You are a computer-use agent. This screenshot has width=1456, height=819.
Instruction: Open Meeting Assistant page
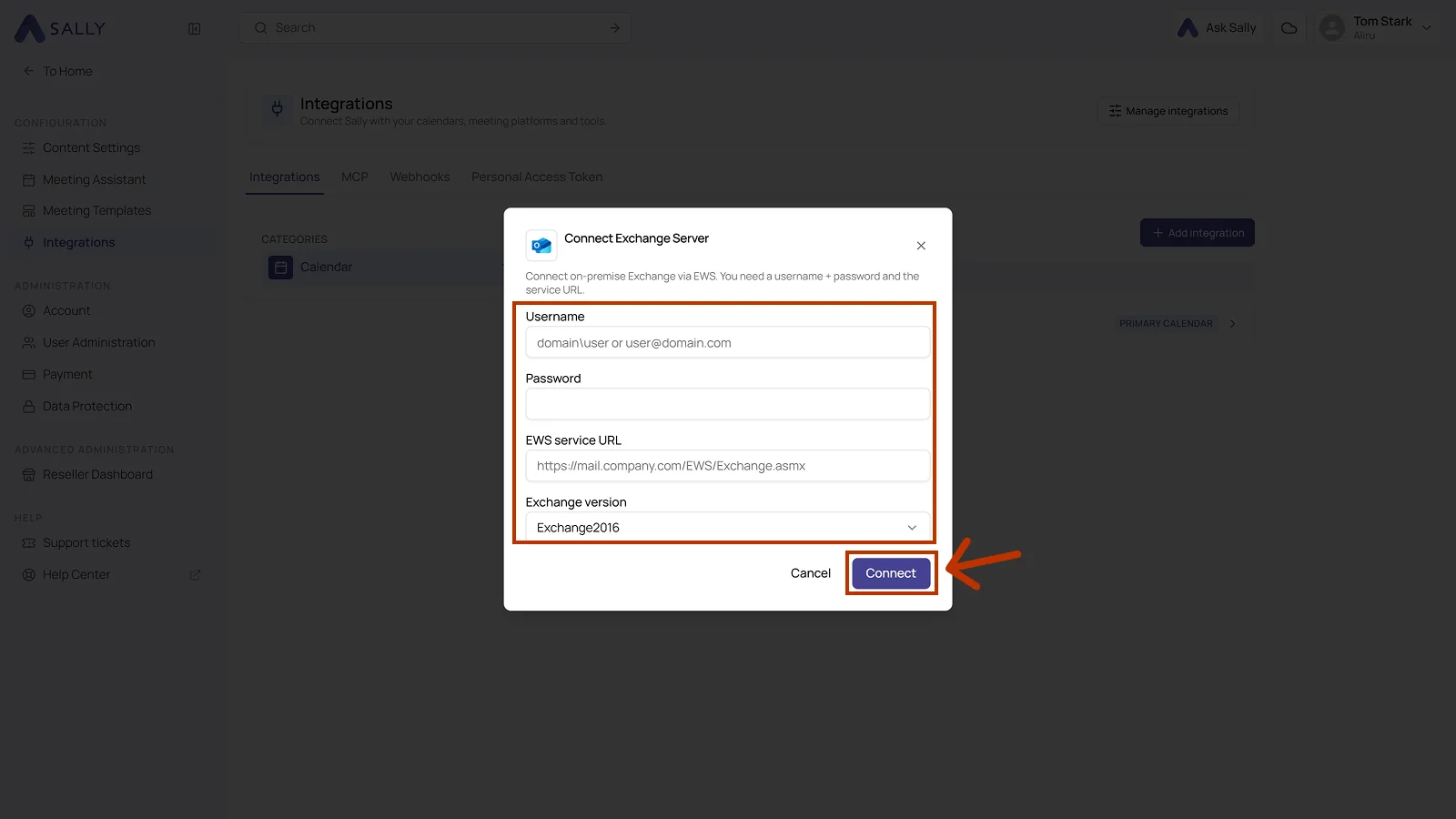[x=94, y=179]
